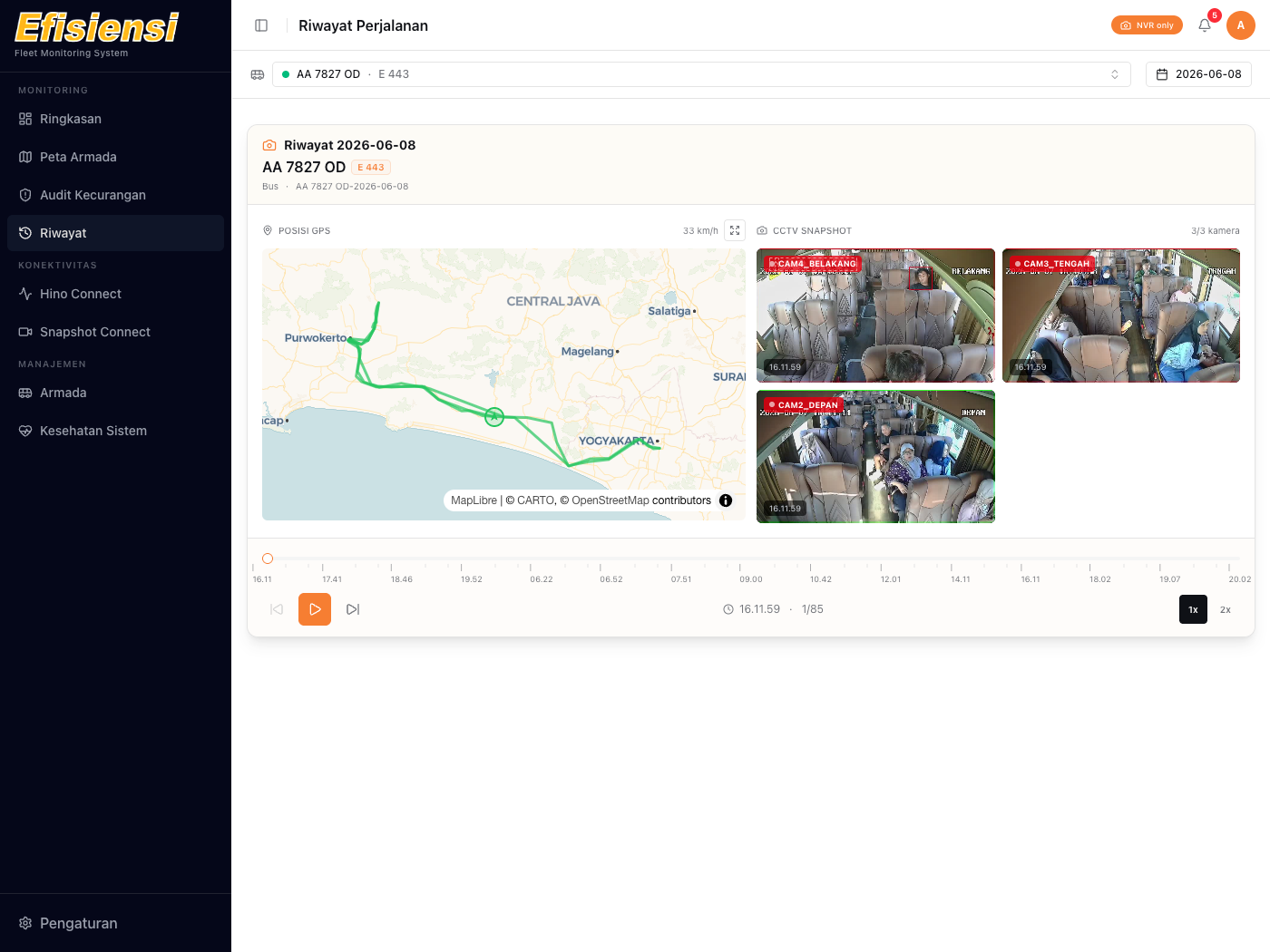Expand the GPS map to fullscreen
The height and width of the screenshot is (952, 1270).
tap(735, 230)
